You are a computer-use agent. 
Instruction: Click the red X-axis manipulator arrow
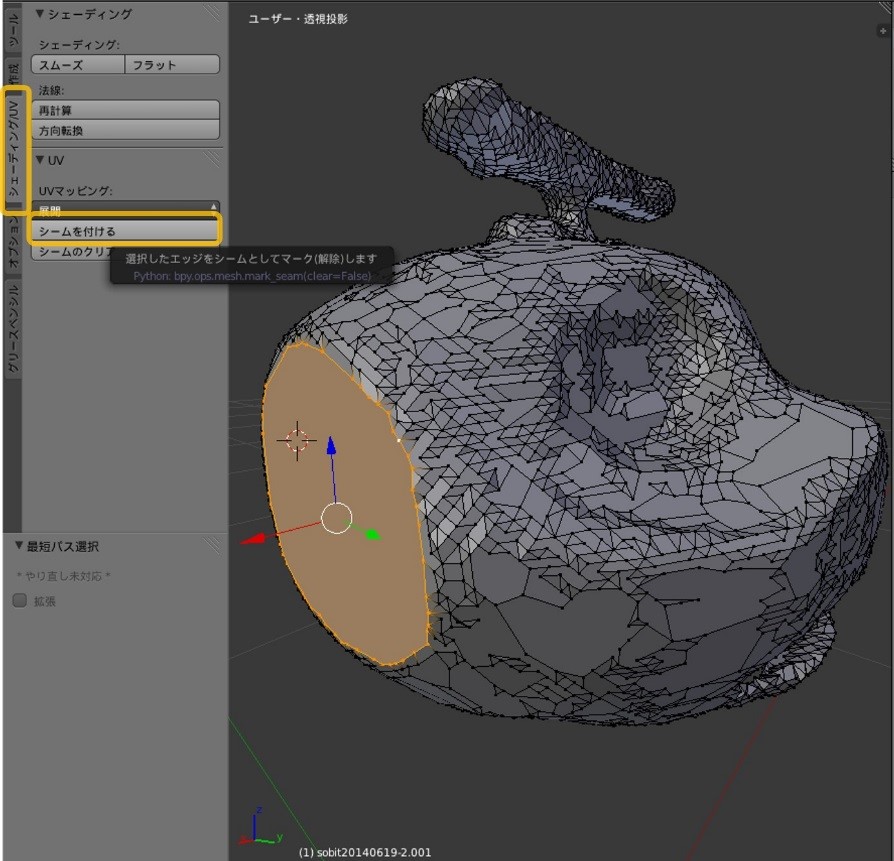(256, 538)
